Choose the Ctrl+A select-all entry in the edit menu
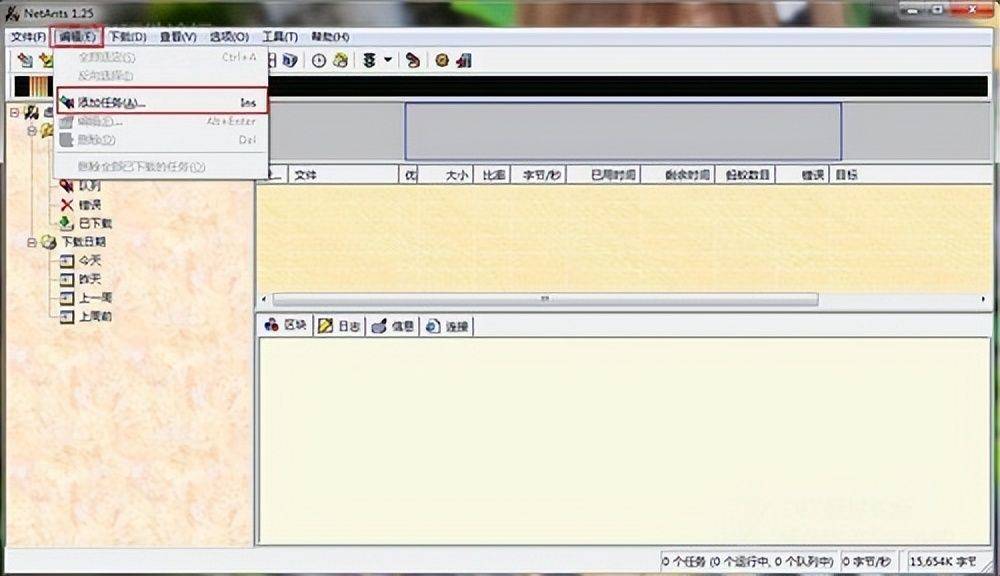The width and height of the screenshot is (1000, 576). 162,57
